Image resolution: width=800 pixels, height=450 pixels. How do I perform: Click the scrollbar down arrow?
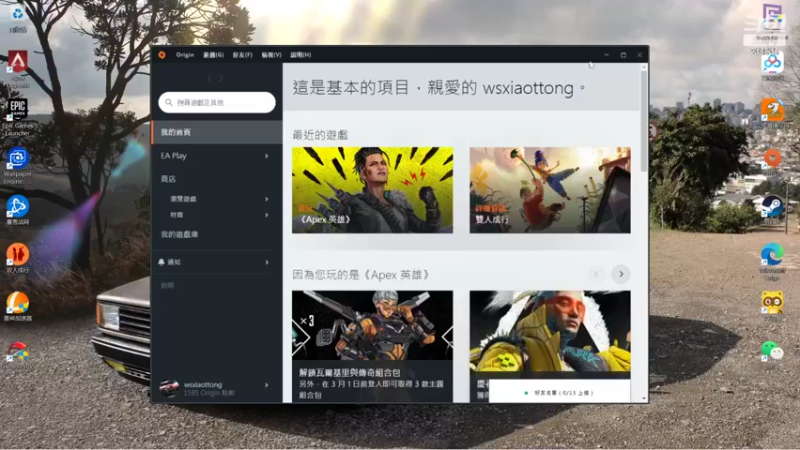click(x=644, y=398)
